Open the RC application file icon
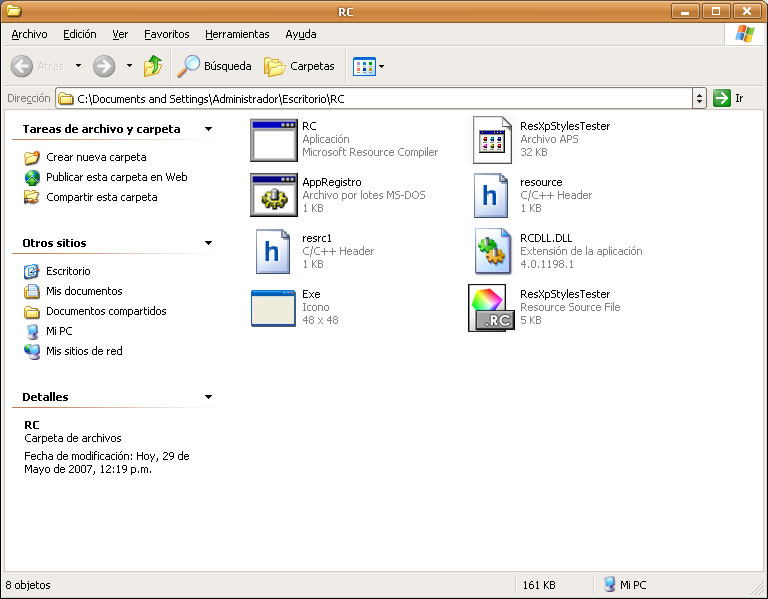This screenshot has height=599, width=768. point(273,140)
